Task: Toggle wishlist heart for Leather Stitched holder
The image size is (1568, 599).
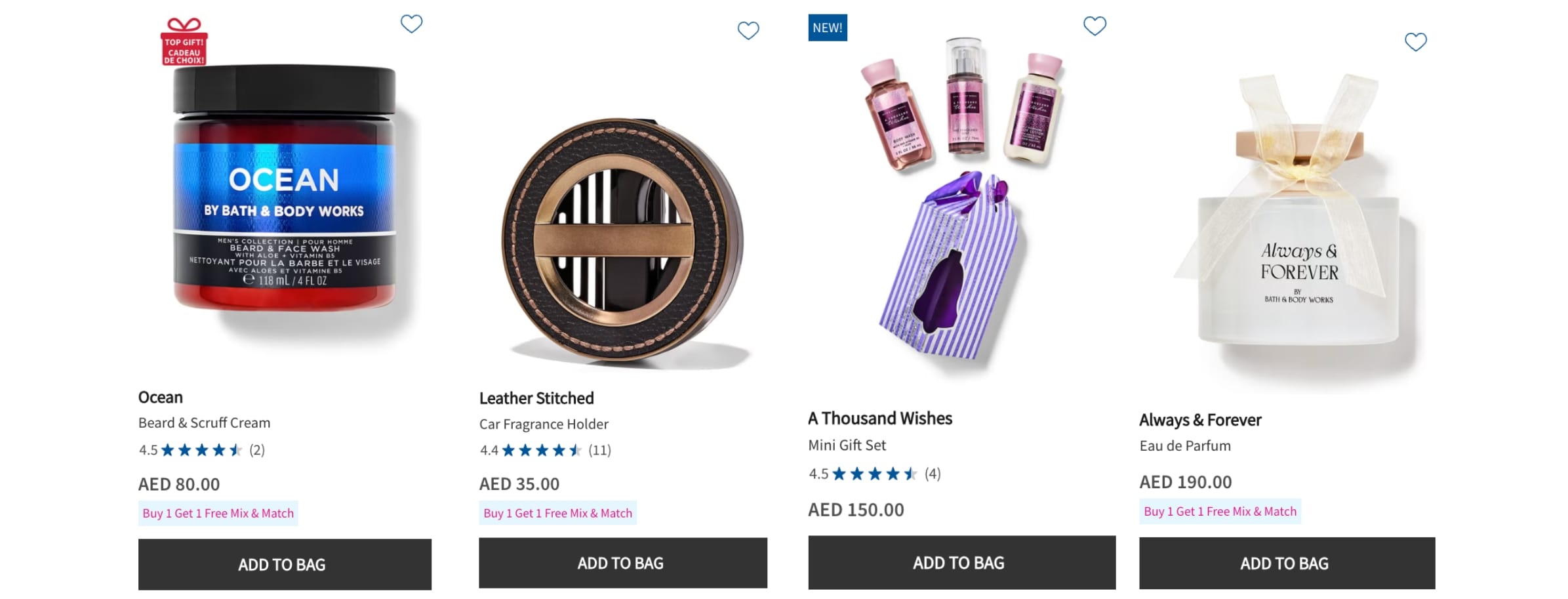Action: [x=748, y=31]
